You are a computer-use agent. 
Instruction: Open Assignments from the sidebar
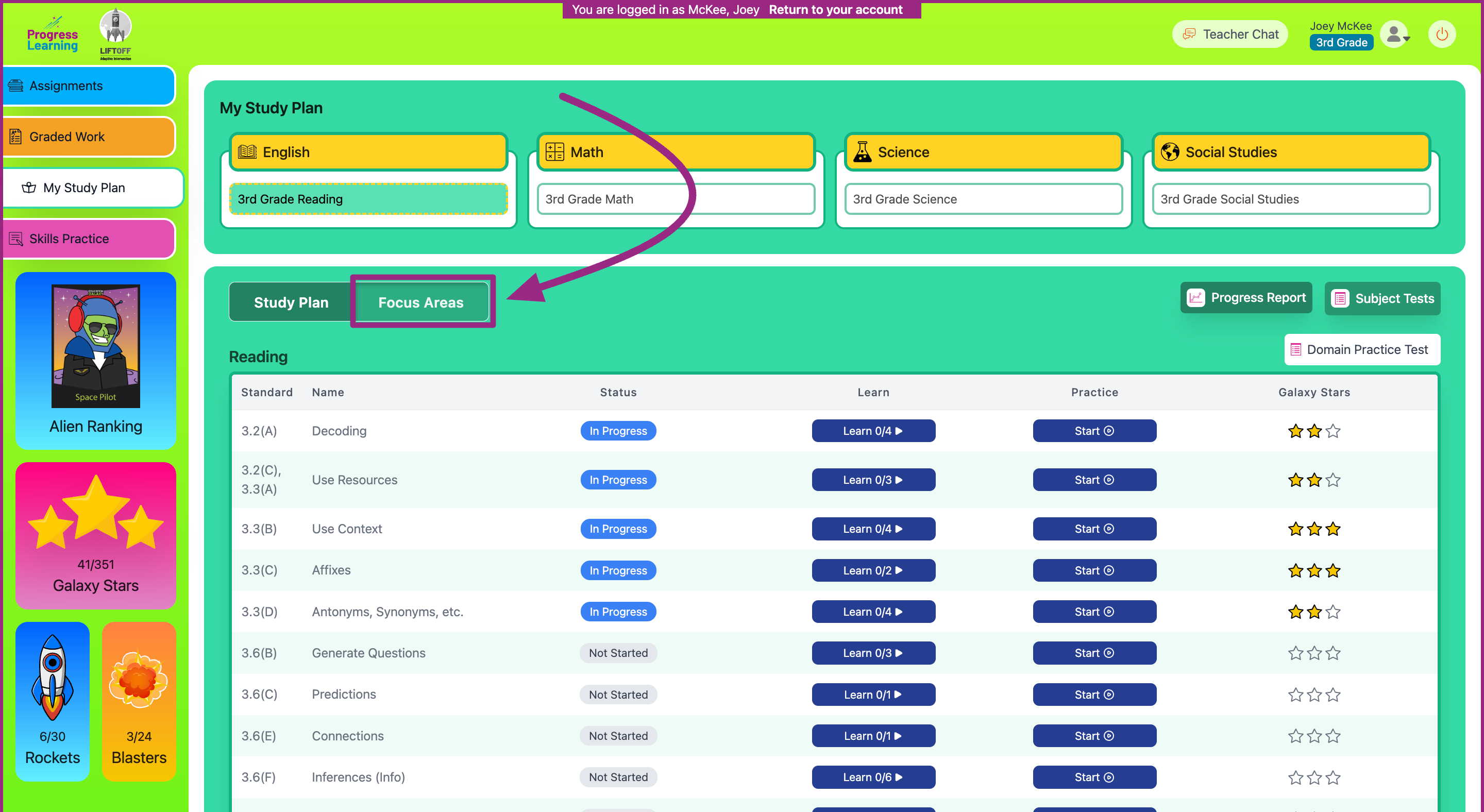click(x=88, y=86)
